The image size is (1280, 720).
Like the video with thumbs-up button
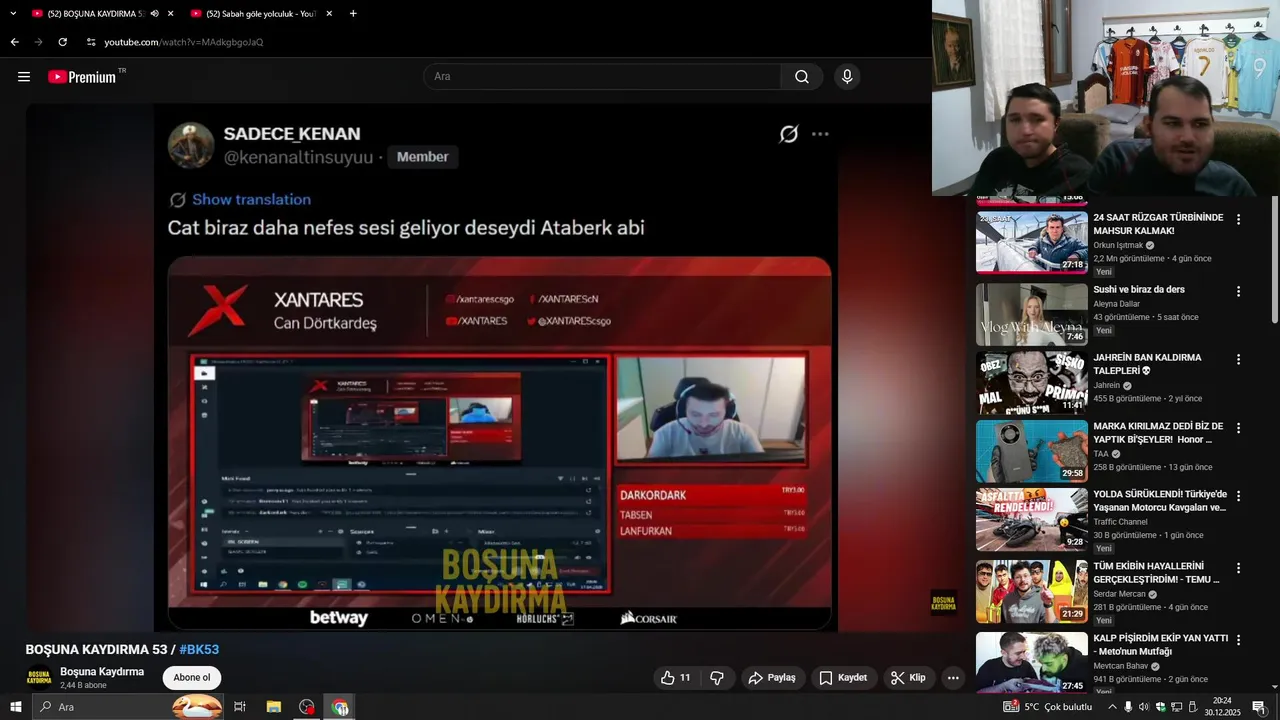676,678
